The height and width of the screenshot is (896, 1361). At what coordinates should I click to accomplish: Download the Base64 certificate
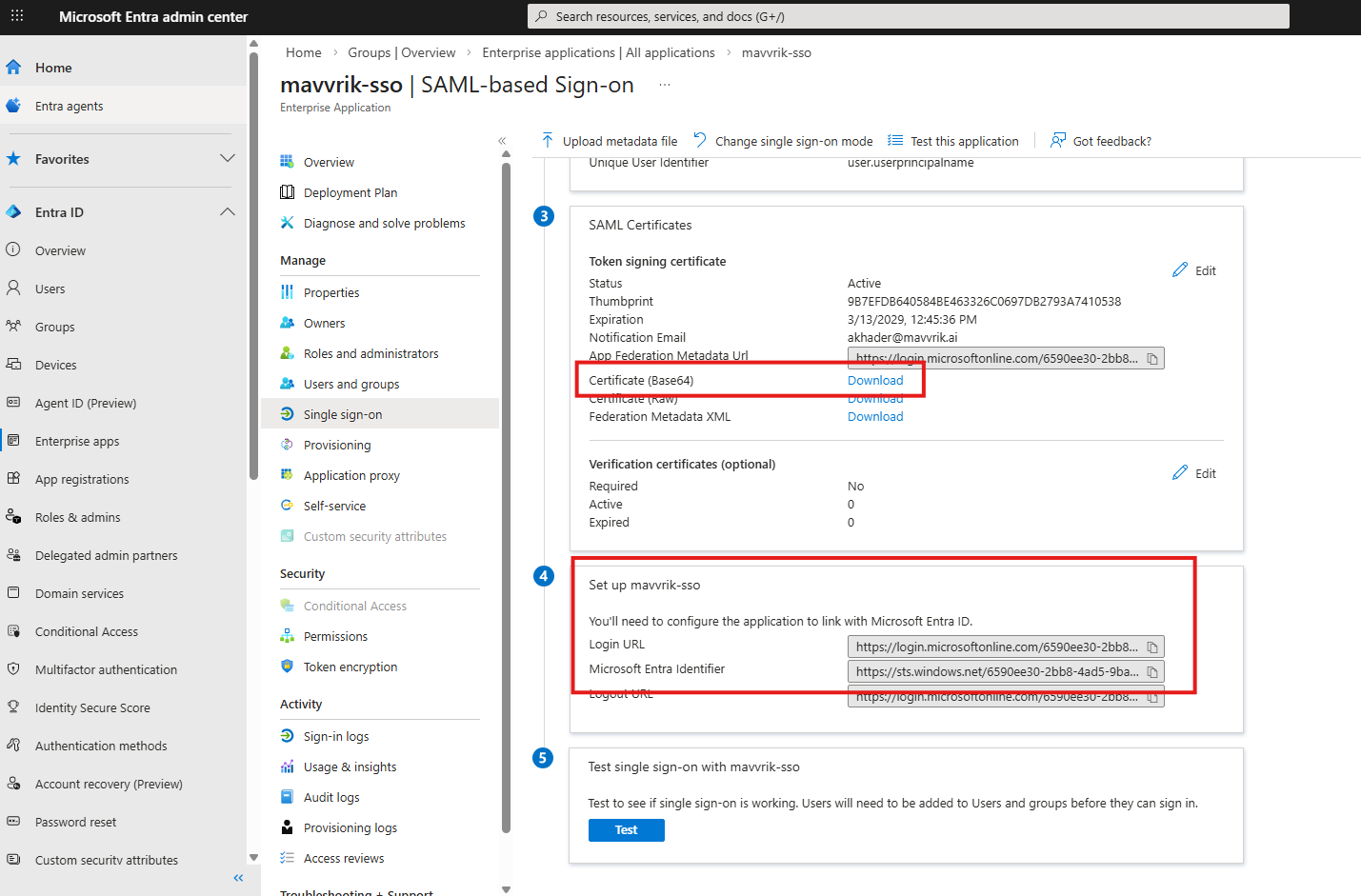[874, 380]
